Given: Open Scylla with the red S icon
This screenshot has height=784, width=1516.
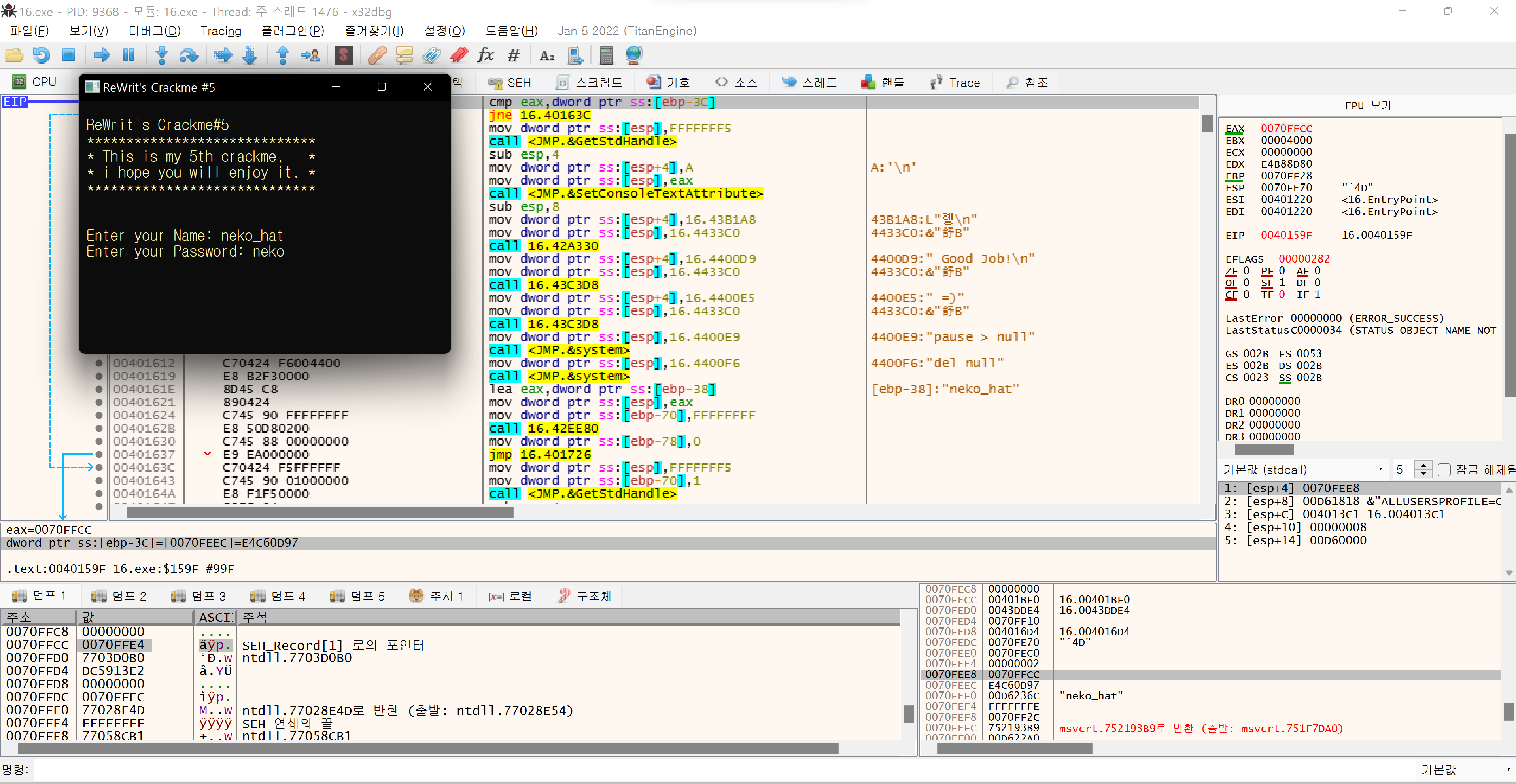Looking at the screenshot, I should (x=344, y=55).
